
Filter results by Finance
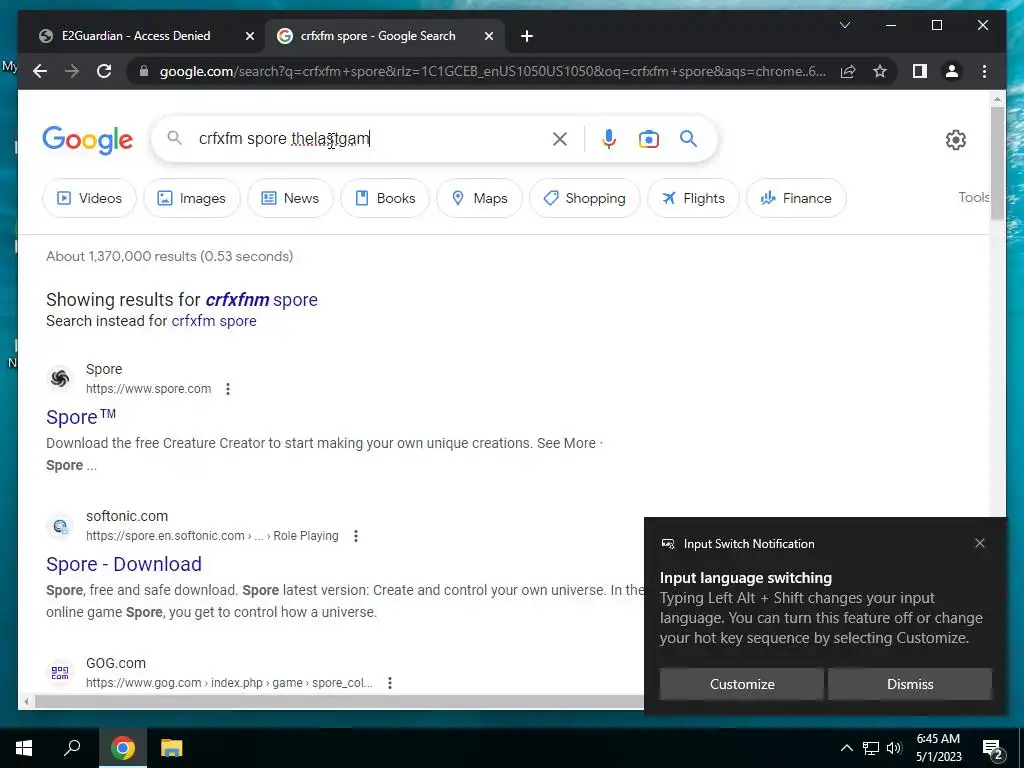(x=796, y=198)
